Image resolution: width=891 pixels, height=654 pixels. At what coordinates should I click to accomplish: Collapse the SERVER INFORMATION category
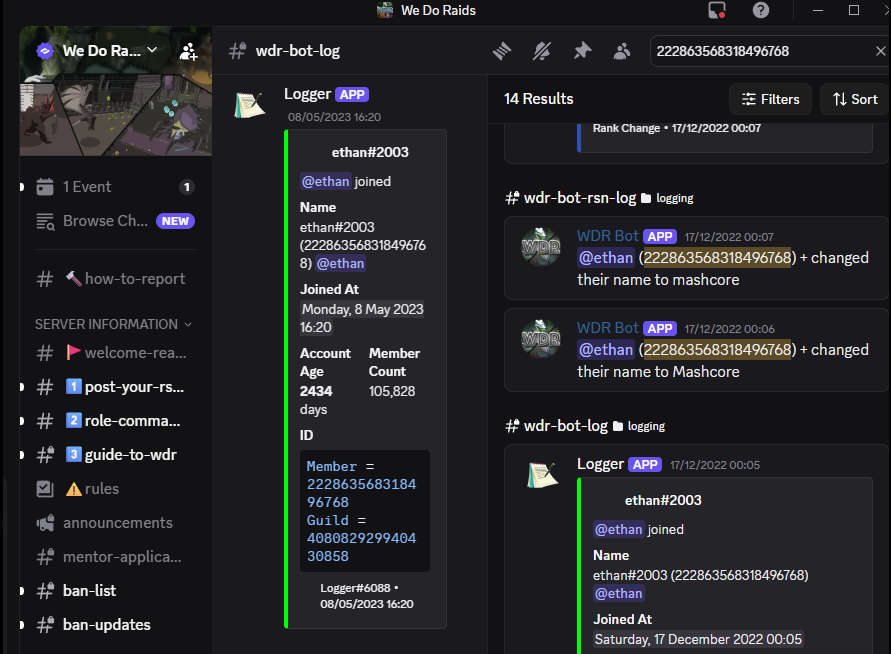point(113,324)
